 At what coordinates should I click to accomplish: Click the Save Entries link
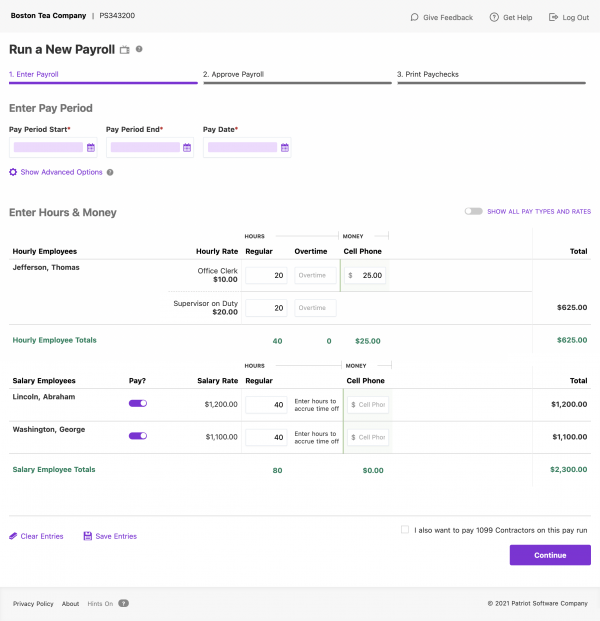click(115, 536)
